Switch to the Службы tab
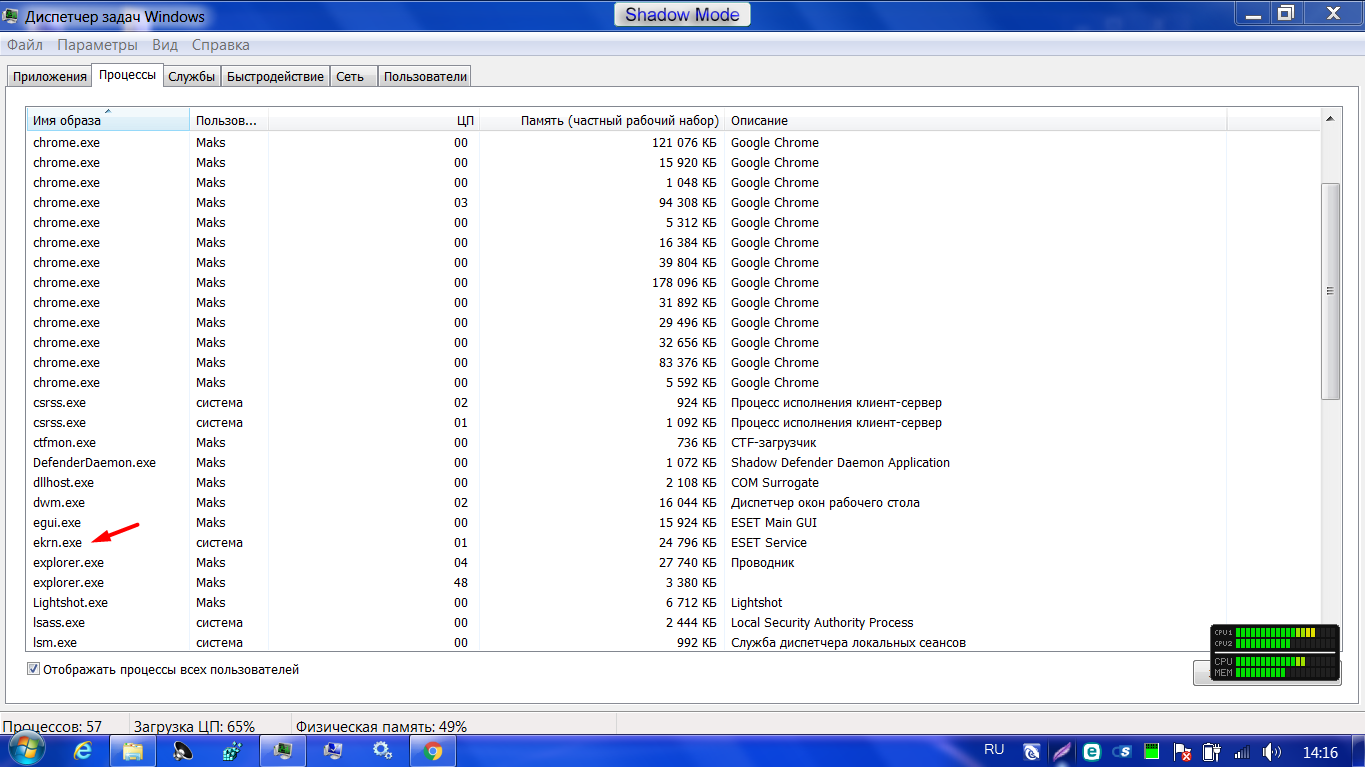 pyautogui.click(x=191, y=77)
